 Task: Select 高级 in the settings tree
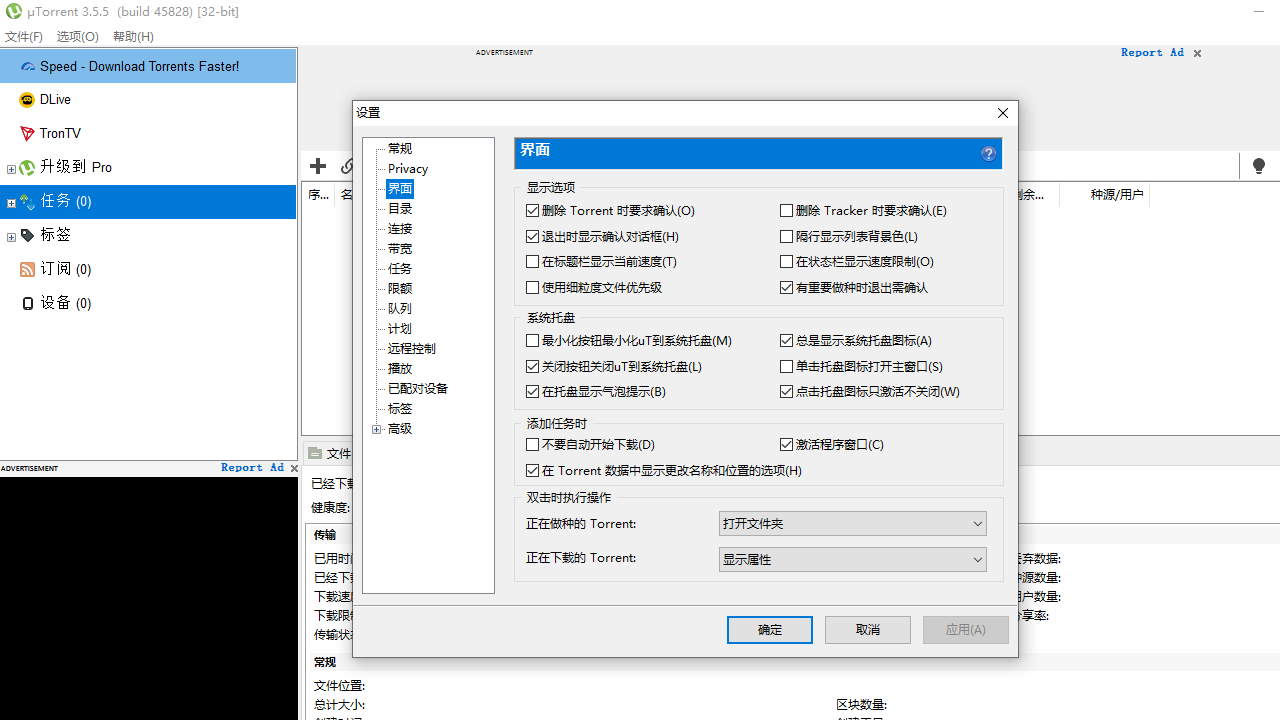point(399,428)
